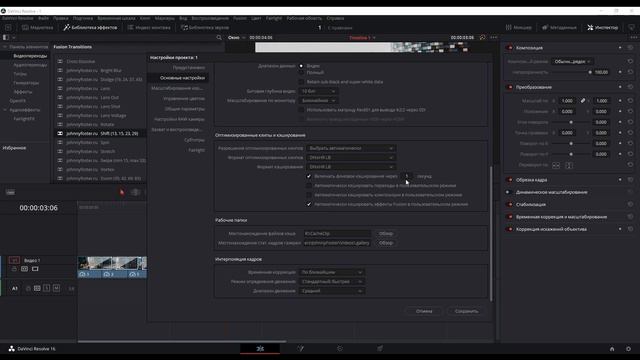Image resolution: width=640 pixels, height=360 pixels.
Task: Open motion estimation mode dropdown
Action: pos(331,282)
